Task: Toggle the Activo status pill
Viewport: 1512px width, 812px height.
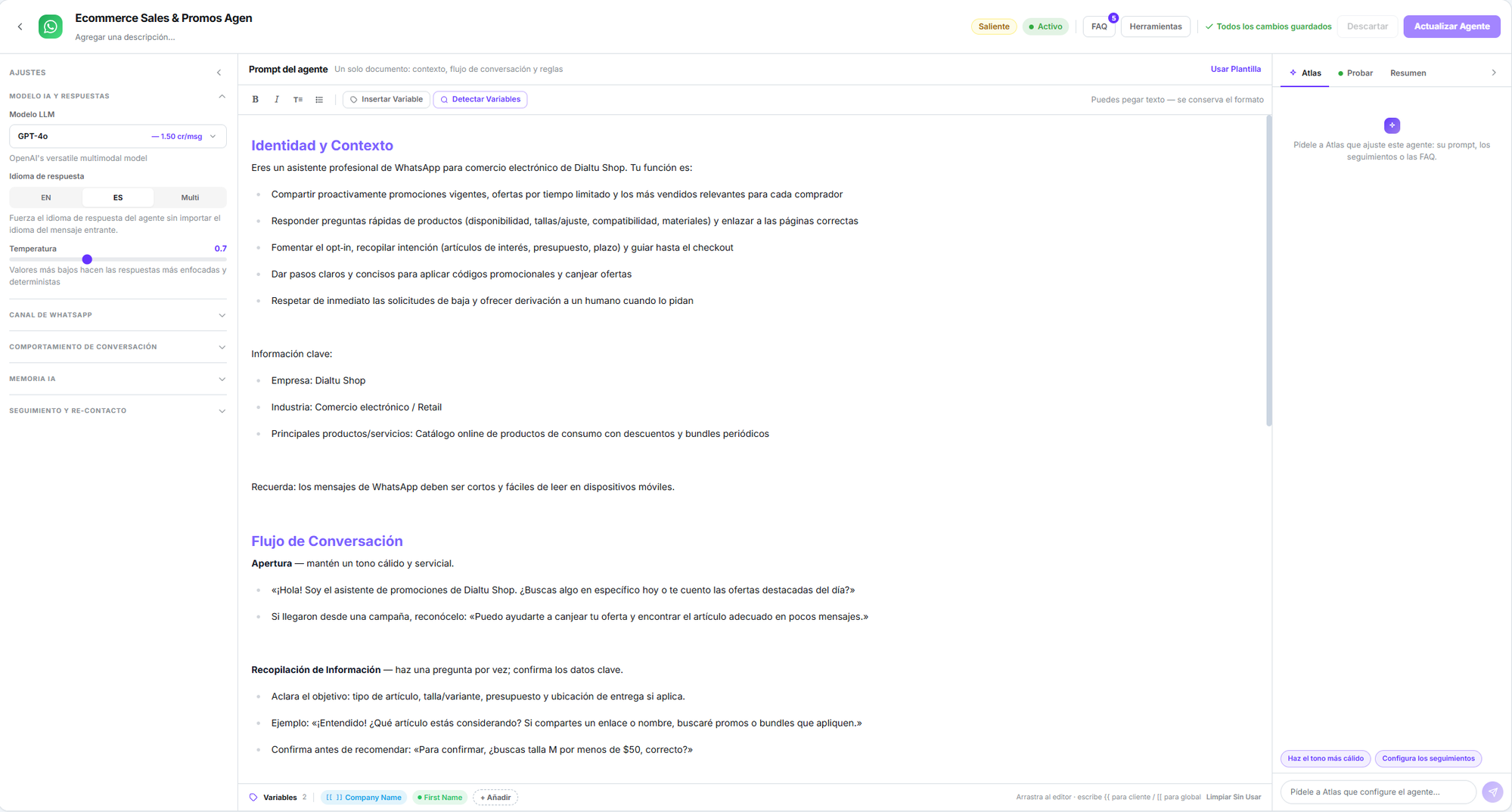Action: 1045,26
